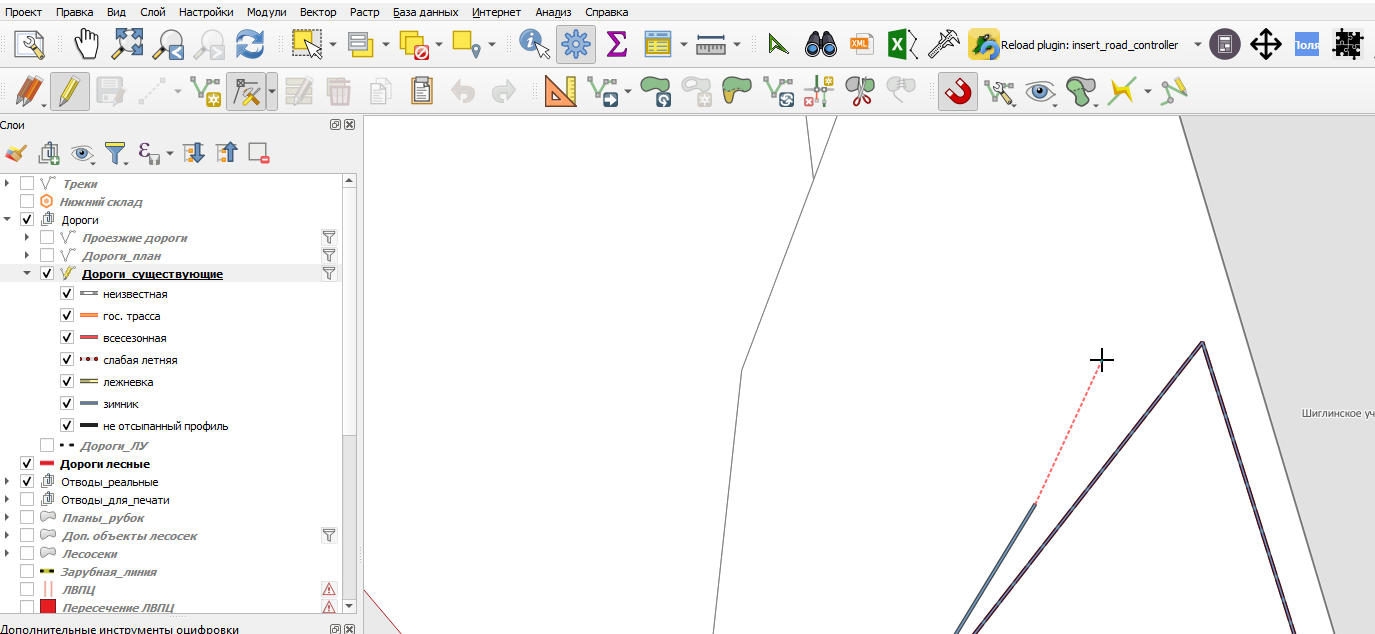This screenshot has height=634, width=1375.
Task: Activate the Identify Features tool
Action: coord(535,44)
